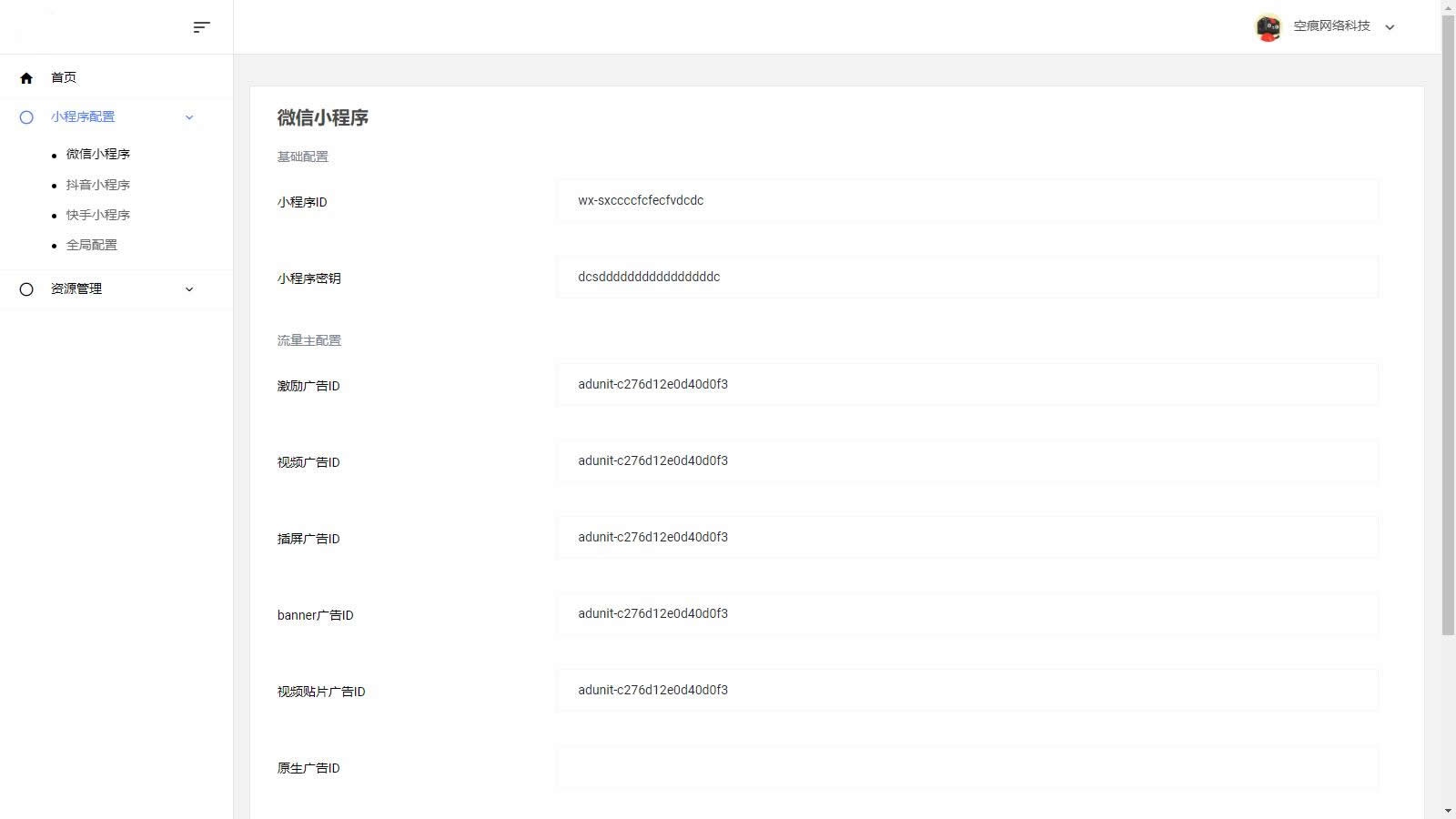Click the empty 原生广告ID input field

966,767
